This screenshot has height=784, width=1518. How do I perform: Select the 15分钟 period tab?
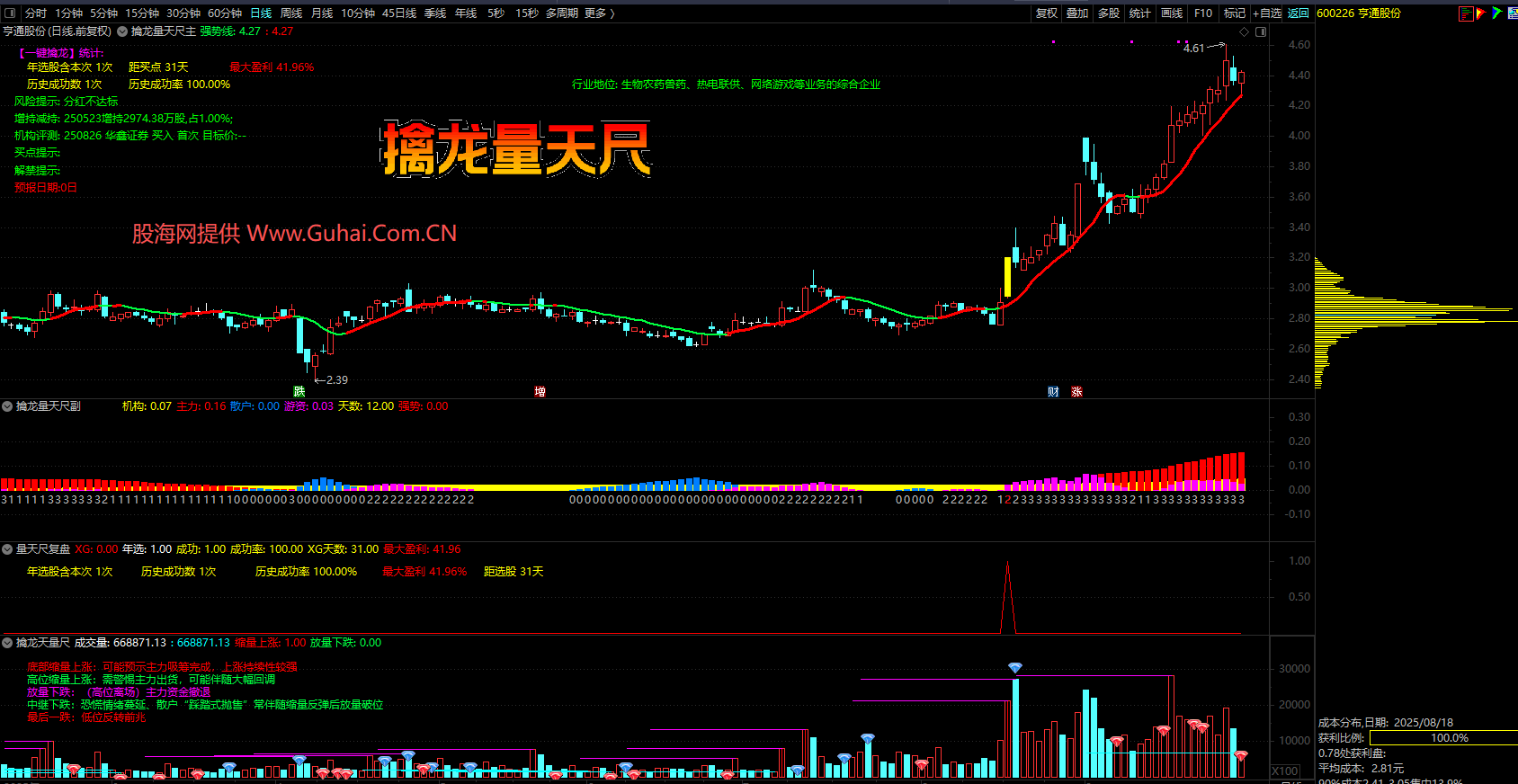[x=142, y=13]
